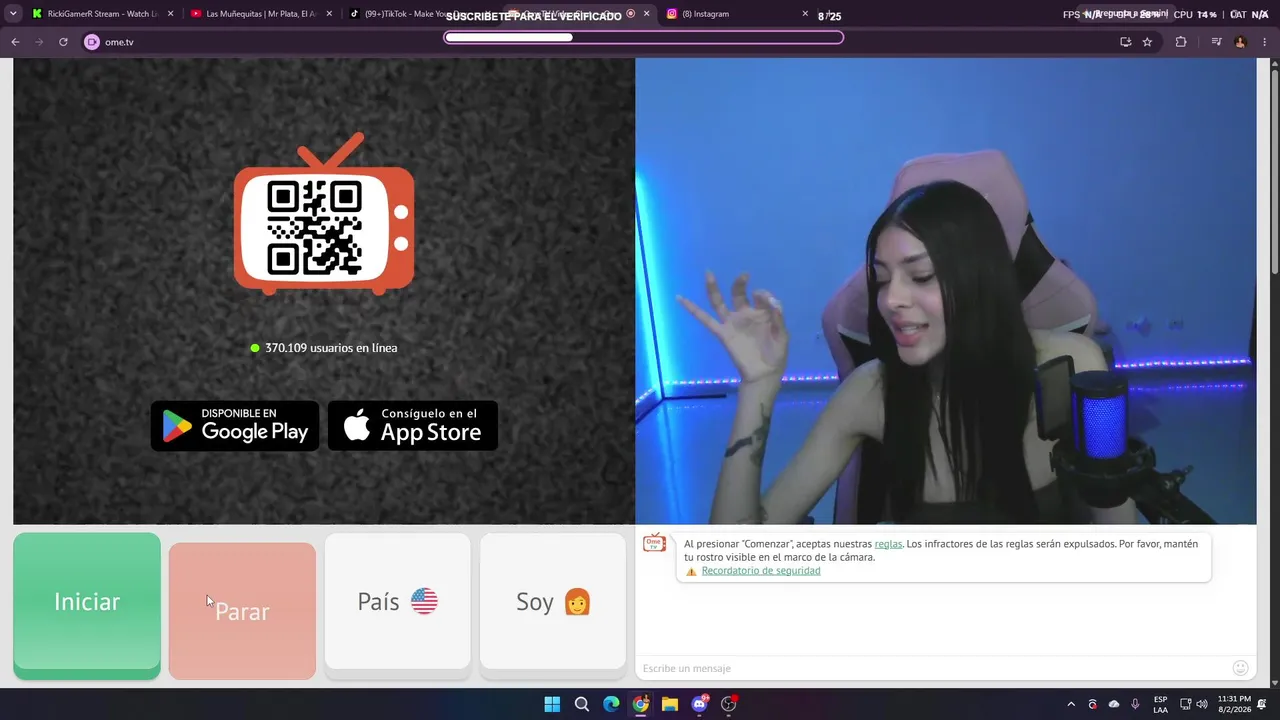
Task: Open the Chrome profile avatar
Action: (1240, 42)
